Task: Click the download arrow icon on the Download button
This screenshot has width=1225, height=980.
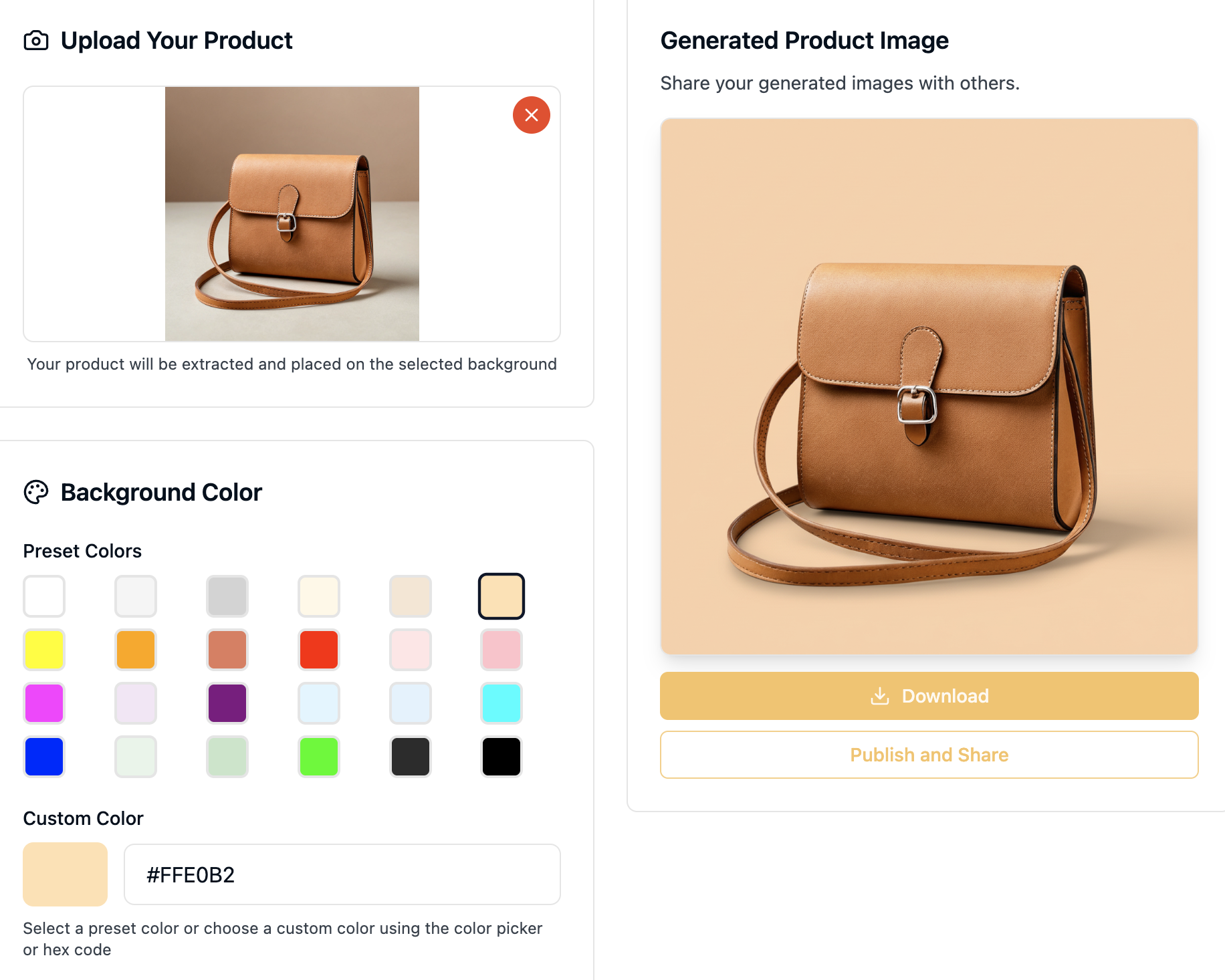Action: point(881,696)
